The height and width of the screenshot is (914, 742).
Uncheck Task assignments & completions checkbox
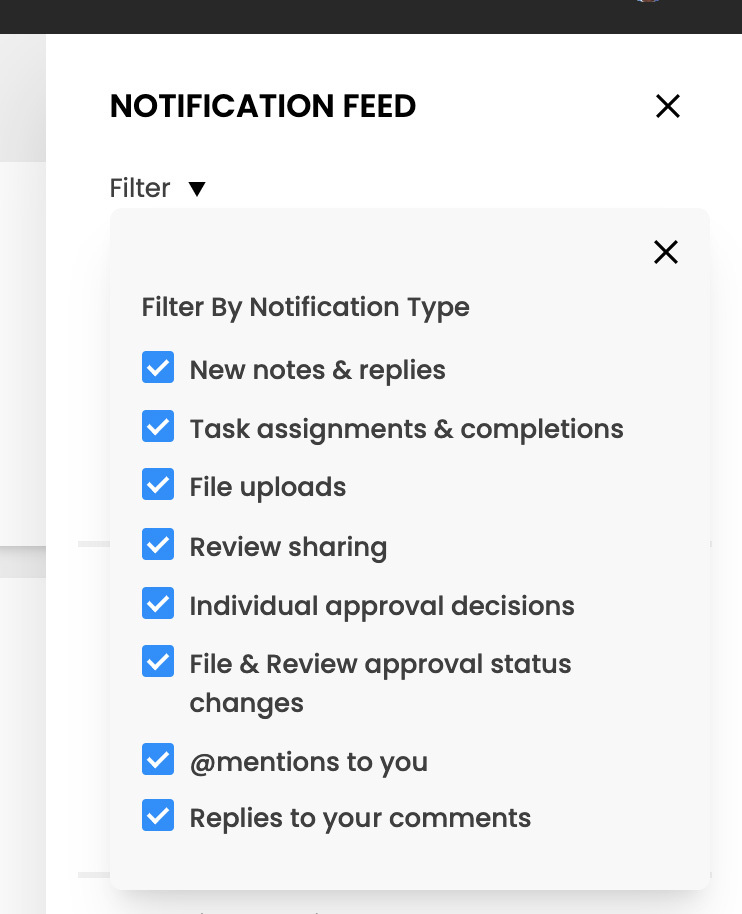(x=158, y=427)
